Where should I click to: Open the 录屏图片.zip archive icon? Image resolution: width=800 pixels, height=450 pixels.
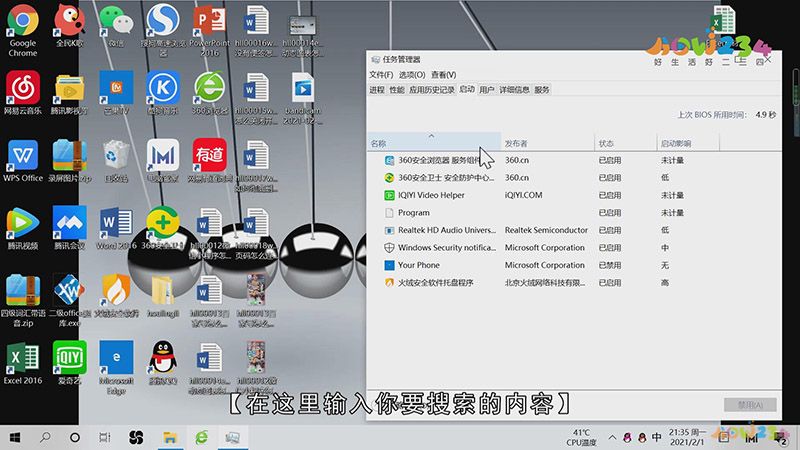pos(69,161)
